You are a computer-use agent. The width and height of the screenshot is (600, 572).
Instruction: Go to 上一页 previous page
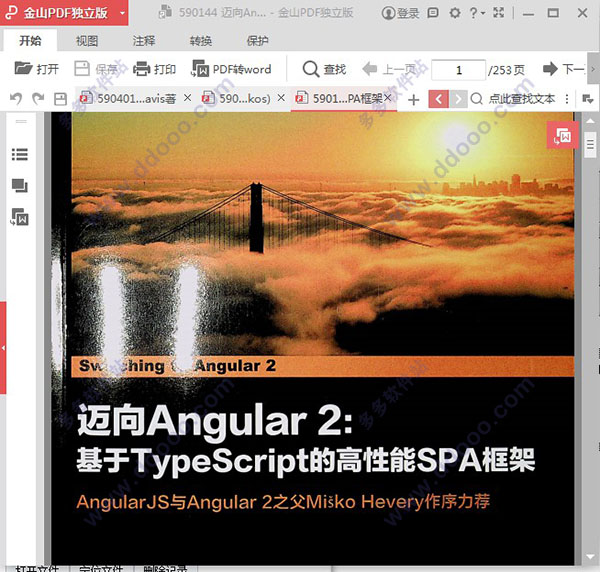(x=389, y=69)
